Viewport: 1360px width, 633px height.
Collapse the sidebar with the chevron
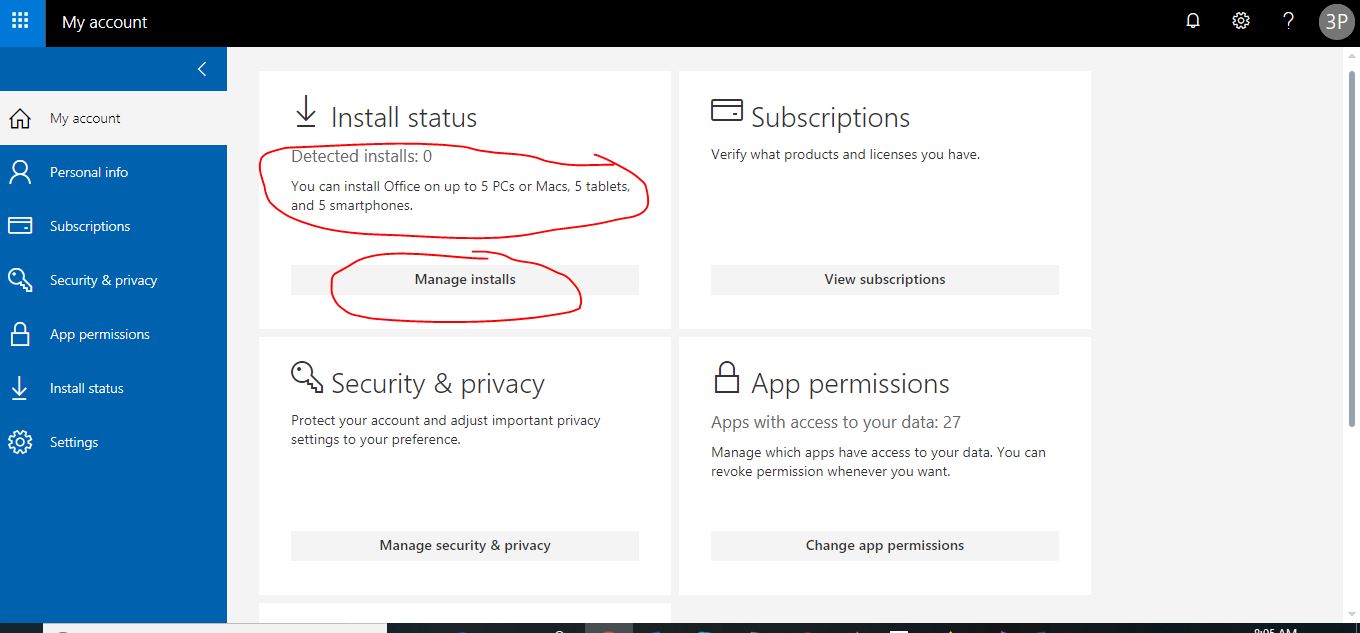(202, 69)
